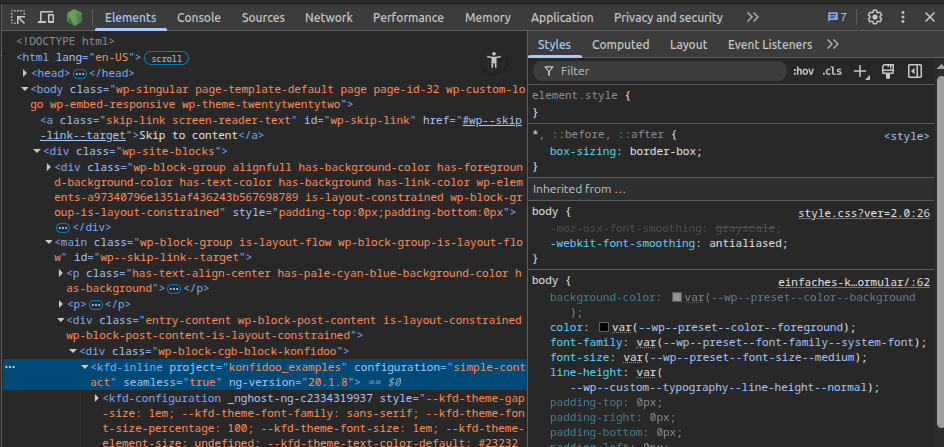This screenshot has height=447, width=944.
Task: Select the Computed sub-tab
Action: pyautogui.click(x=621, y=45)
